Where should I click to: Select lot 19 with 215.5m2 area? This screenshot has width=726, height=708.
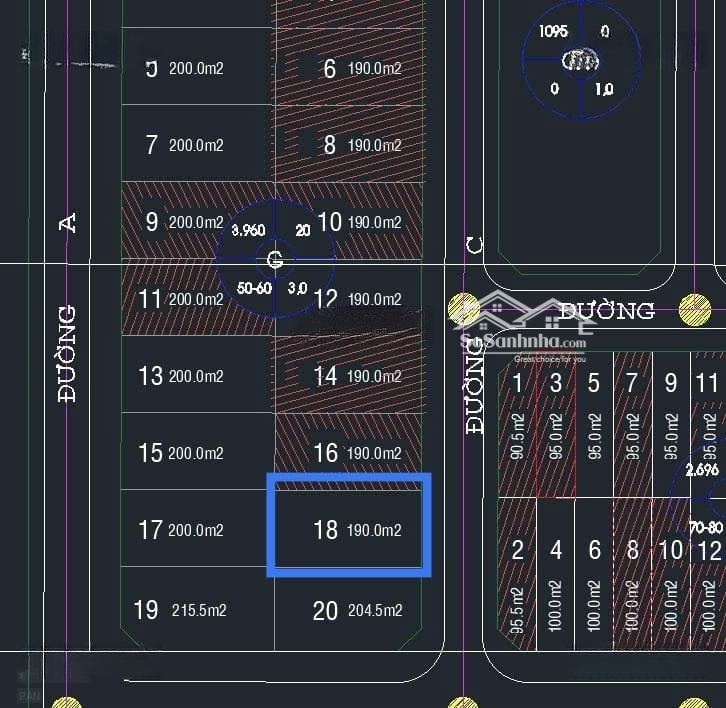point(197,609)
